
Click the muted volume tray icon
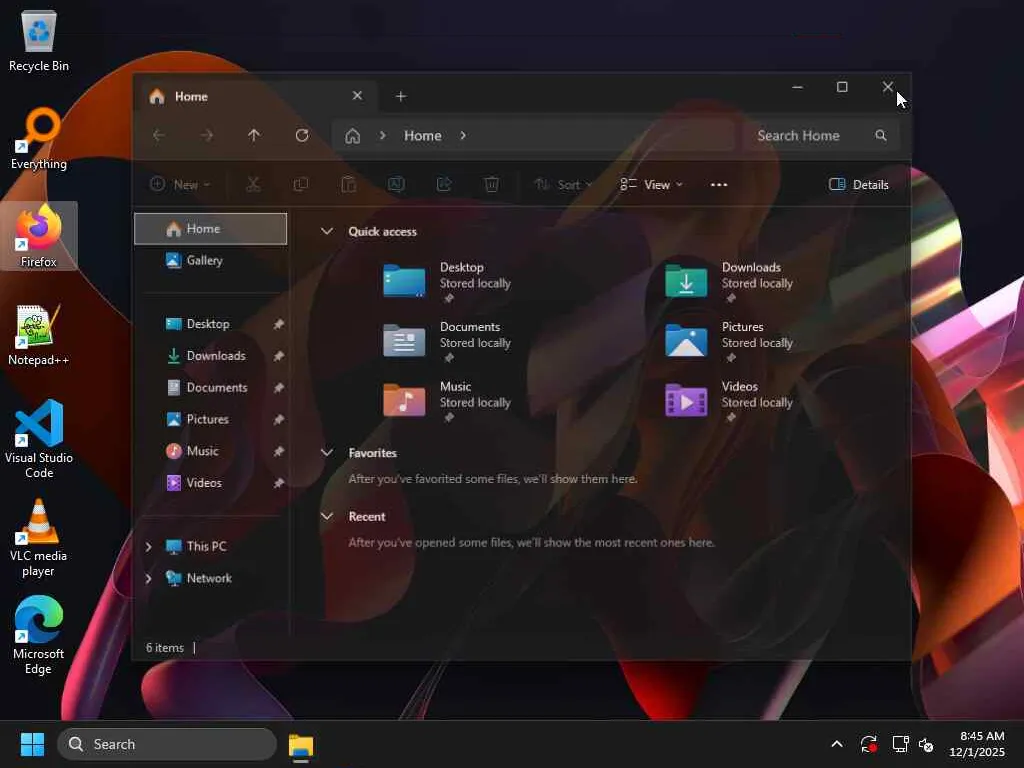926,744
